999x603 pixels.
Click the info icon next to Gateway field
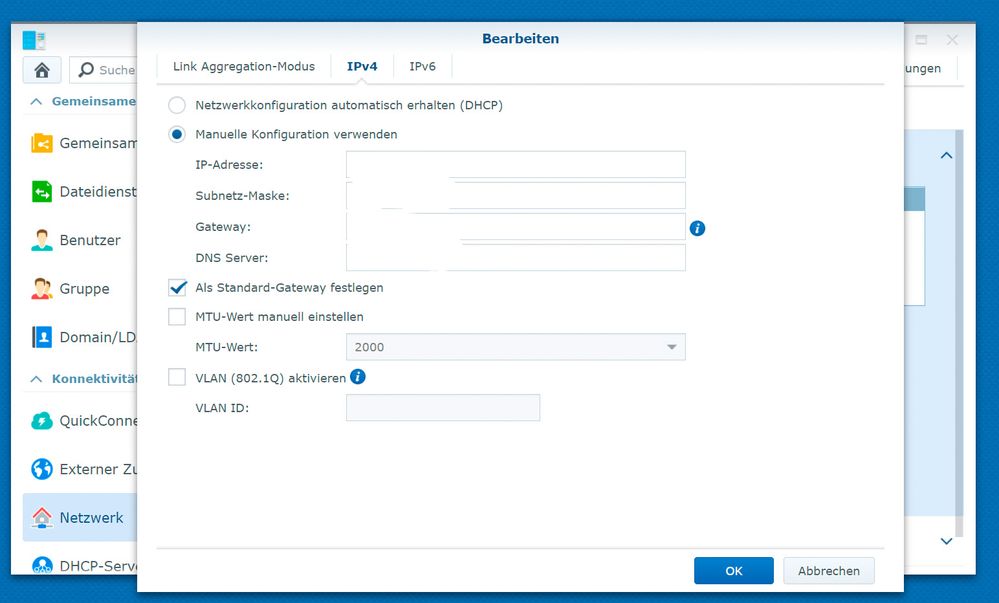click(697, 228)
